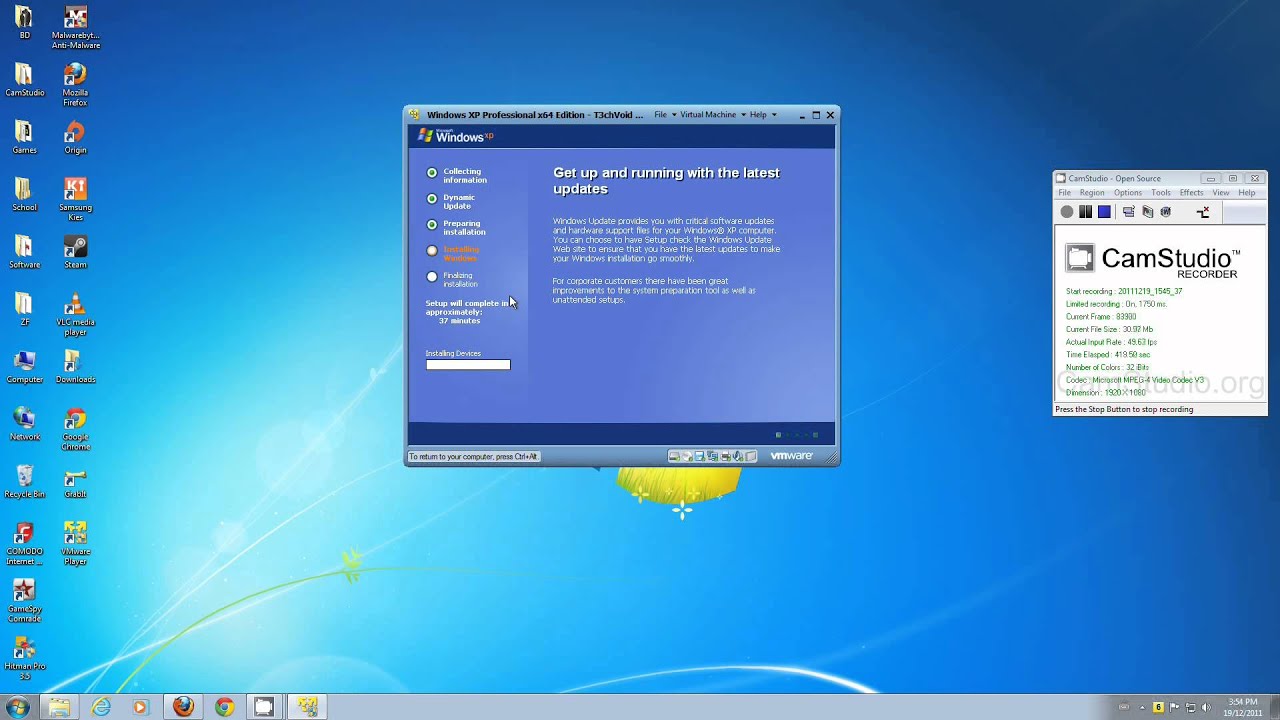Viewport: 1280px width, 720px height.
Task: Select the Network desktop icon
Action: tap(24, 424)
